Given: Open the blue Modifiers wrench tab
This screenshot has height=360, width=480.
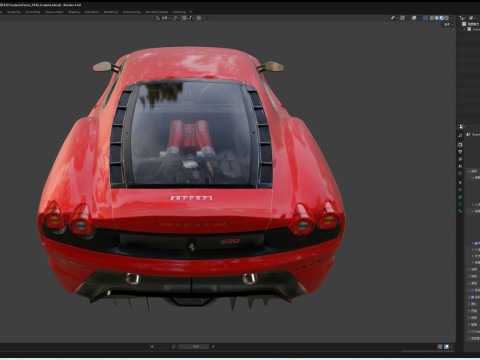Looking at the screenshot, I should (x=460, y=190).
